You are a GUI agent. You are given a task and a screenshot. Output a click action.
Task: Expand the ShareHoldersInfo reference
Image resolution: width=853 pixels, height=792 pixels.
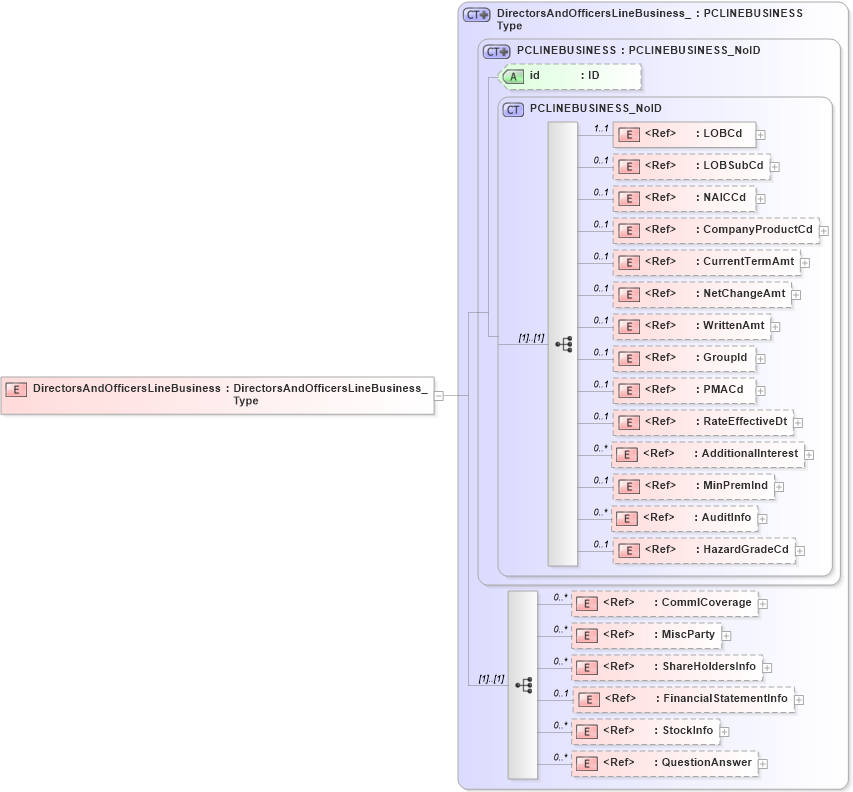(x=766, y=667)
